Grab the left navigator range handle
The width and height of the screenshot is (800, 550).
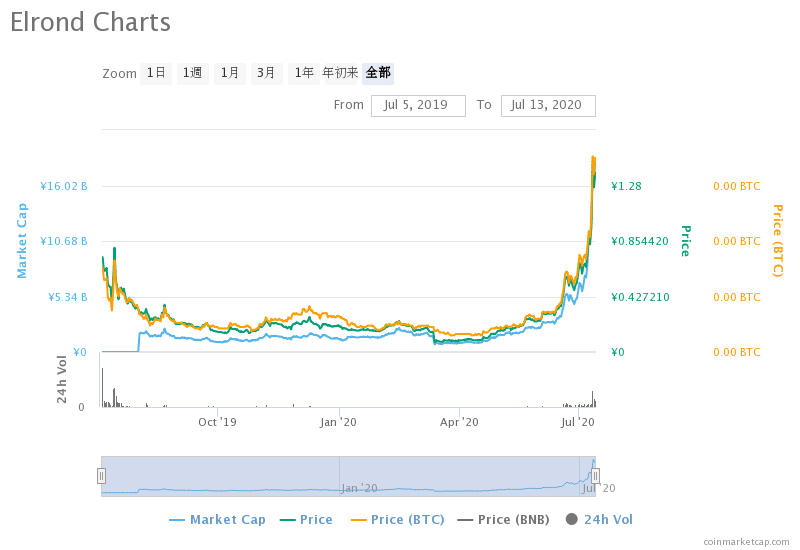tap(102, 476)
